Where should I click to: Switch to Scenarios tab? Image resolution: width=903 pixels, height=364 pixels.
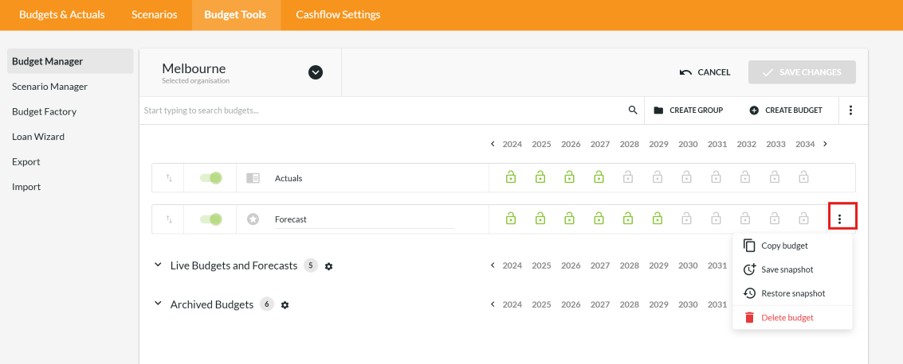[x=154, y=15]
